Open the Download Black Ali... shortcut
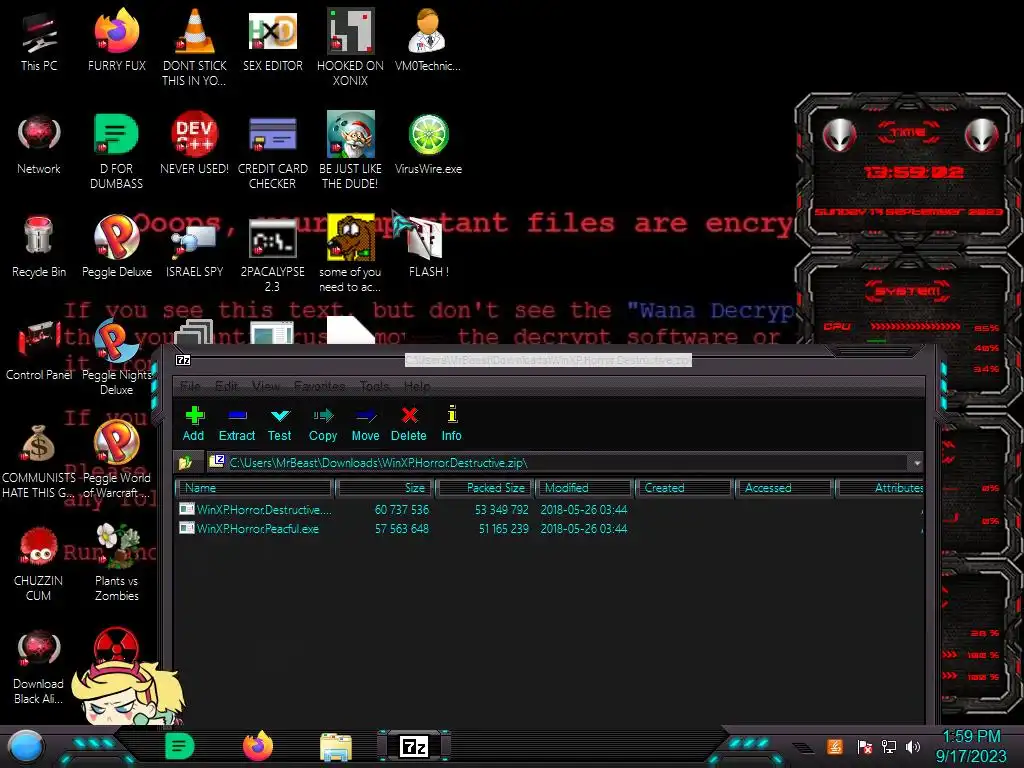1024x768 pixels. (39, 667)
